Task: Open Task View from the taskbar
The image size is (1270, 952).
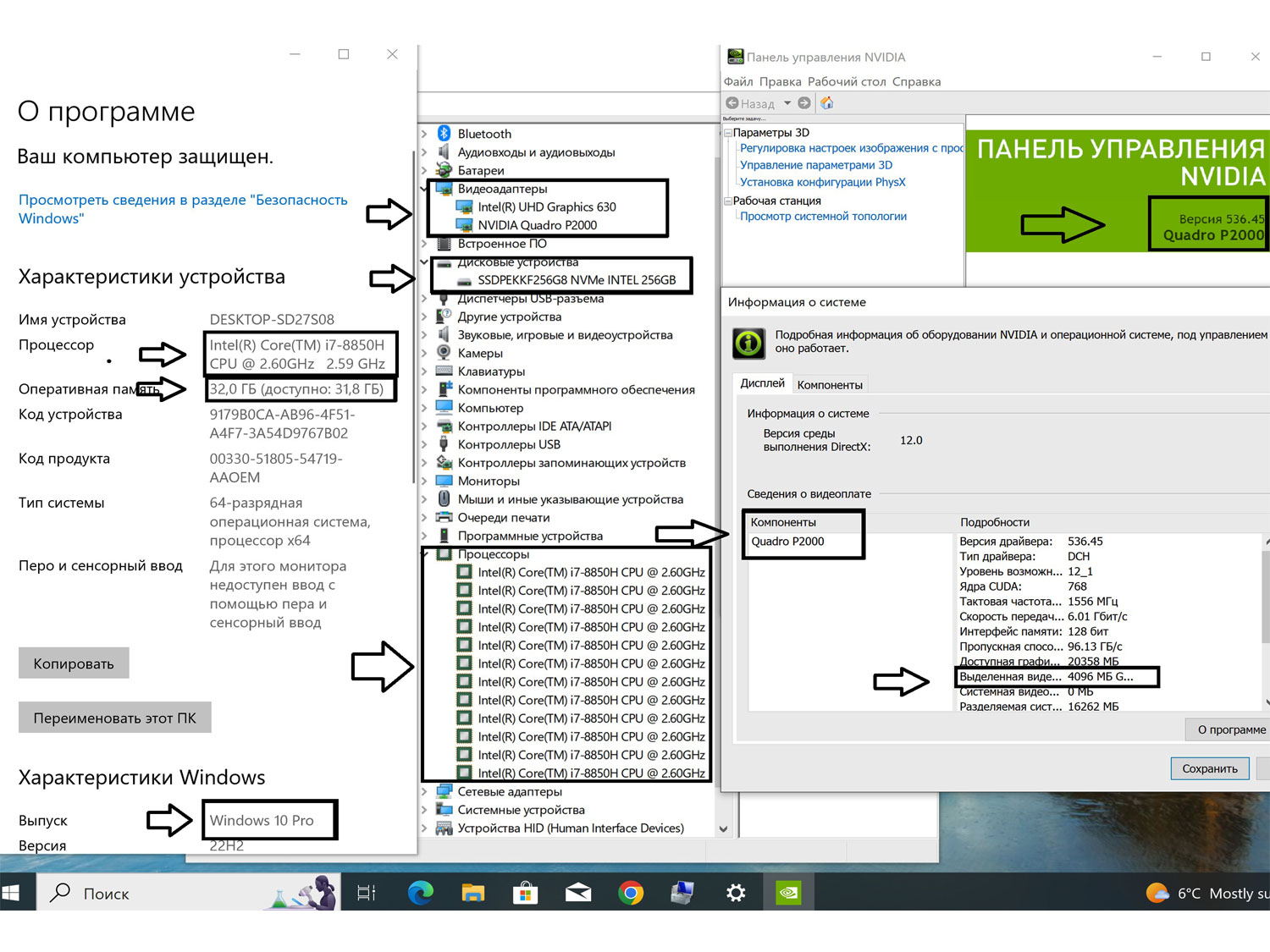Action: coord(366,893)
